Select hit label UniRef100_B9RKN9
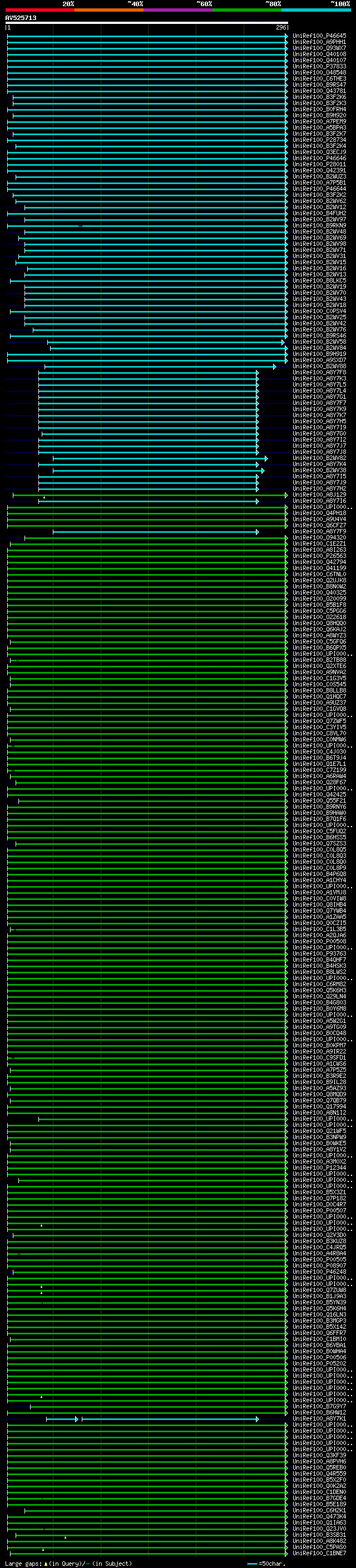Screen dimensions: 356x1568 click(x=319, y=226)
